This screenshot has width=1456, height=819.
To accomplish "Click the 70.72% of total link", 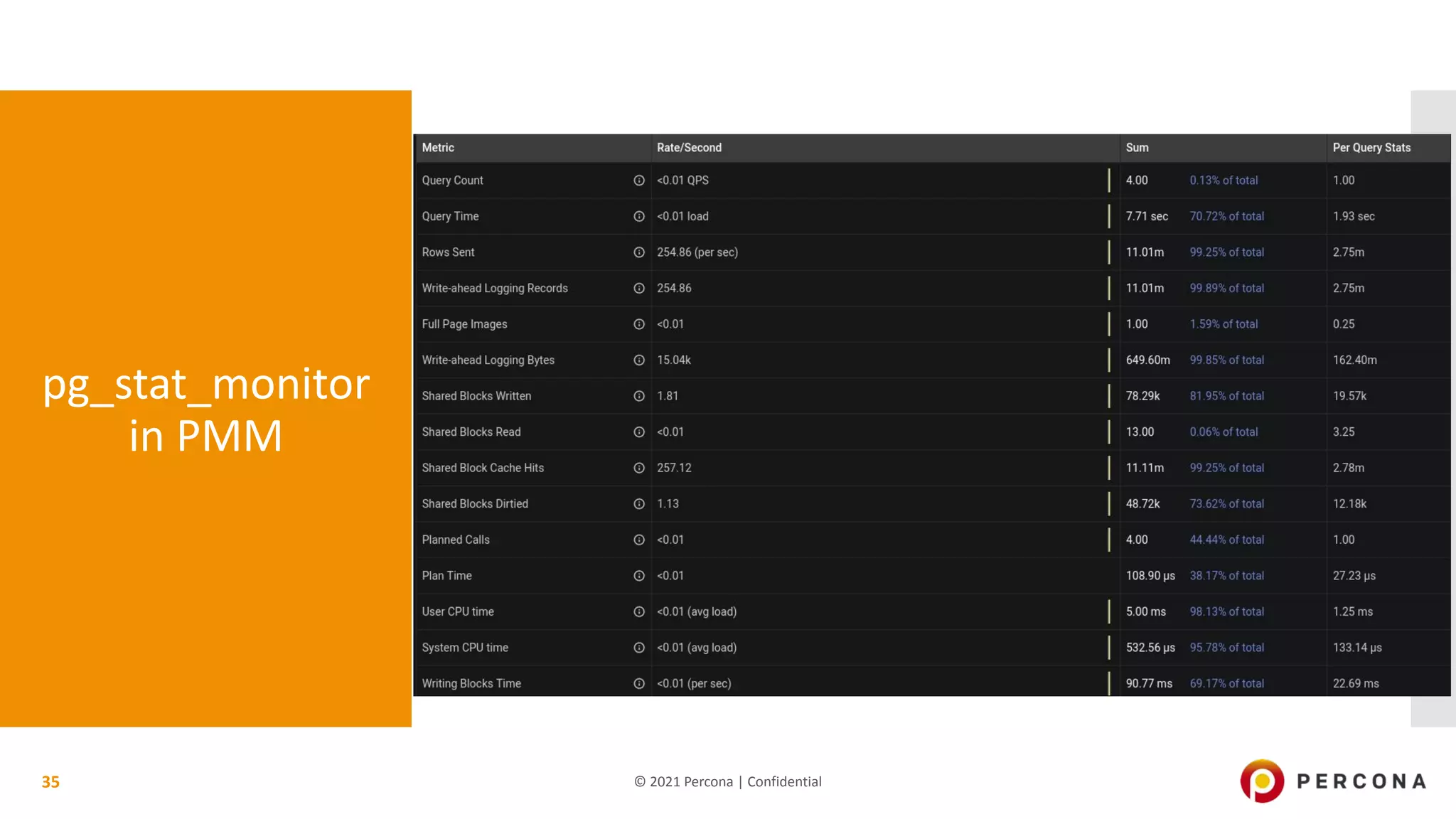I will [1226, 216].
